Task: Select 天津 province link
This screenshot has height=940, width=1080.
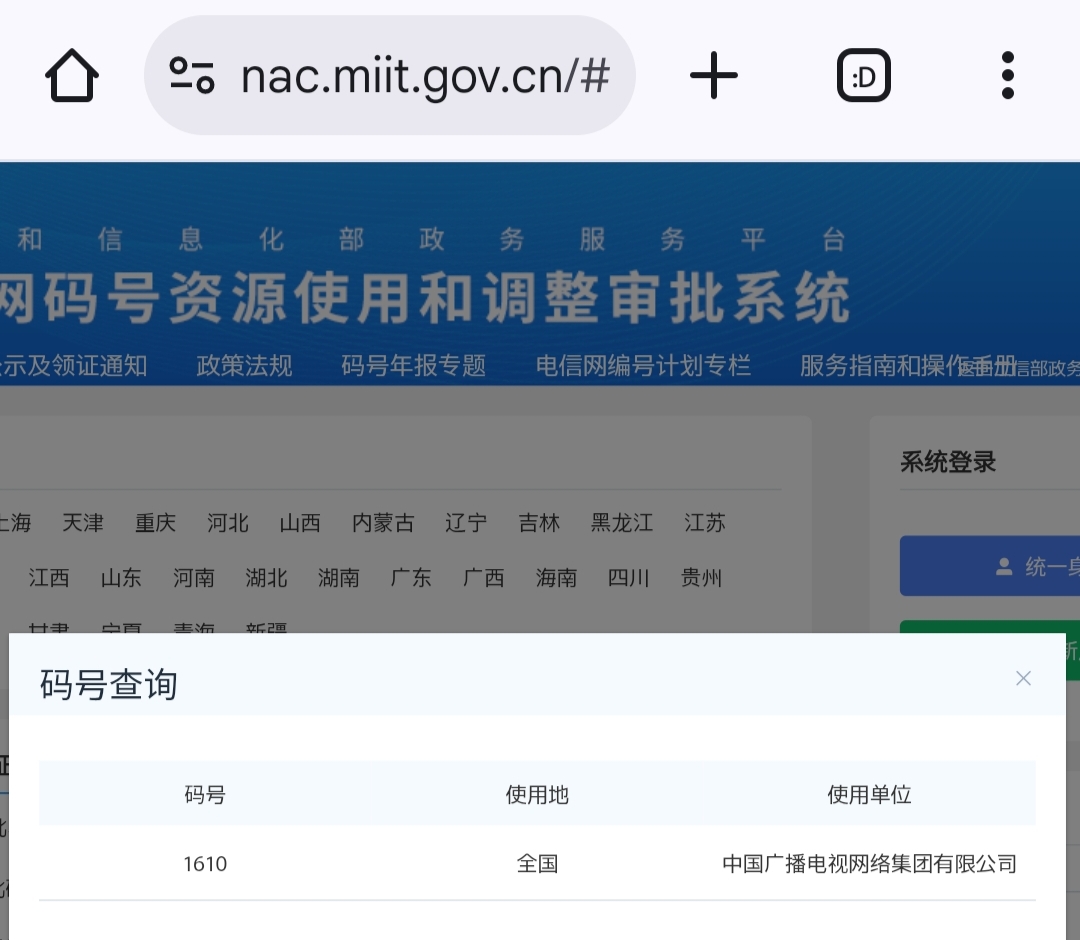Action: 83,523
